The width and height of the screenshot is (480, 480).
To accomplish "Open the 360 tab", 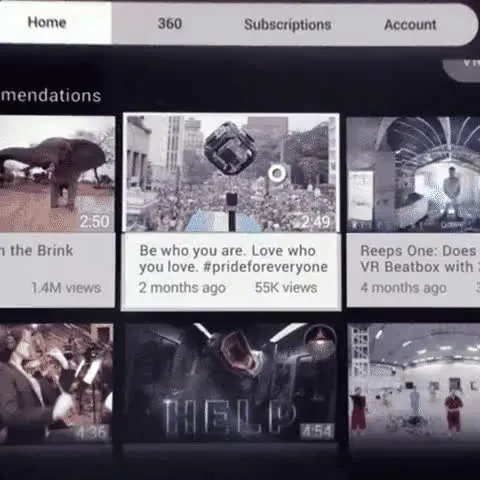I will tap(170, 24).
